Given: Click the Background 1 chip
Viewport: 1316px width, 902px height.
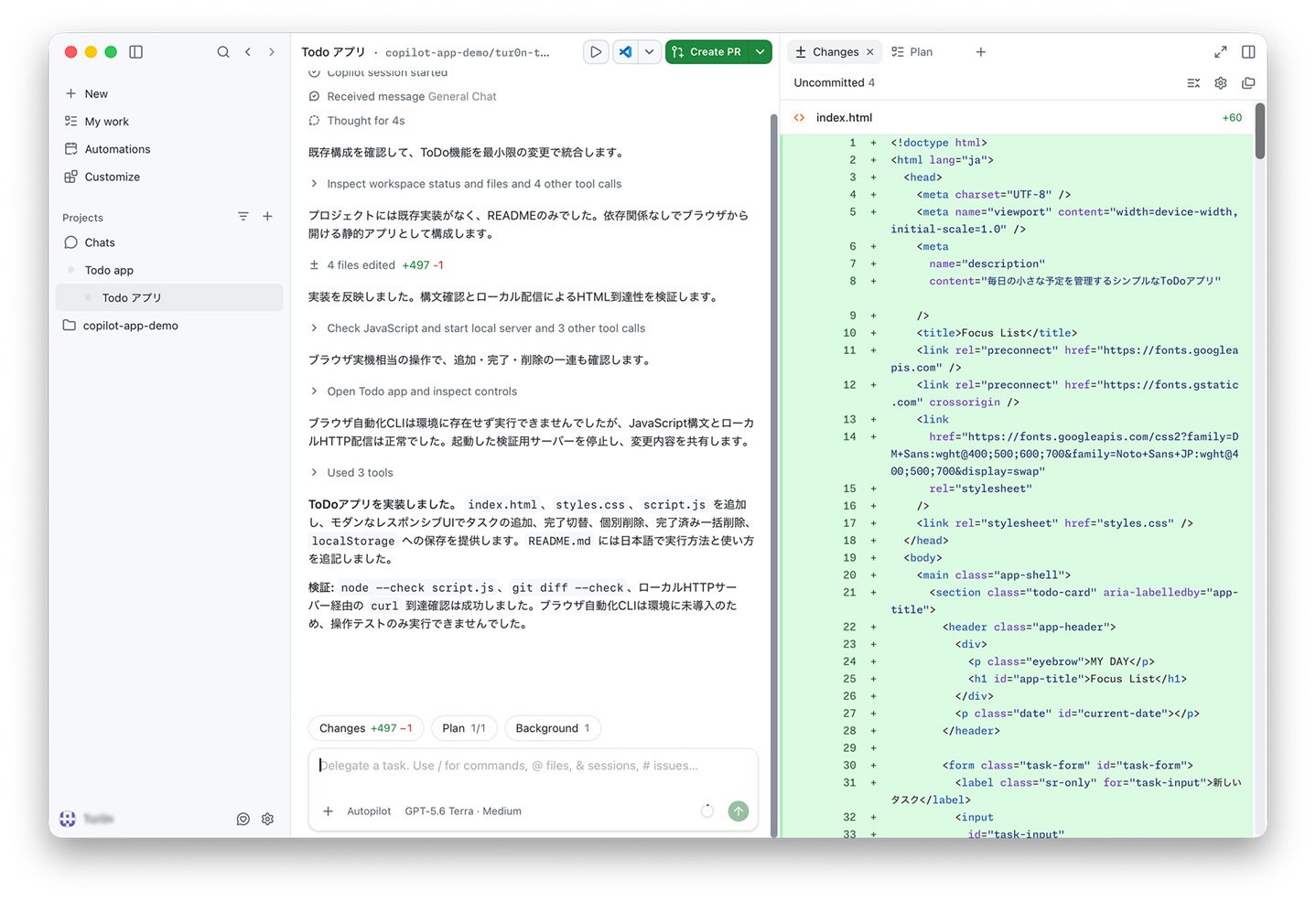Looking at the screenshot, I should 553,728.
